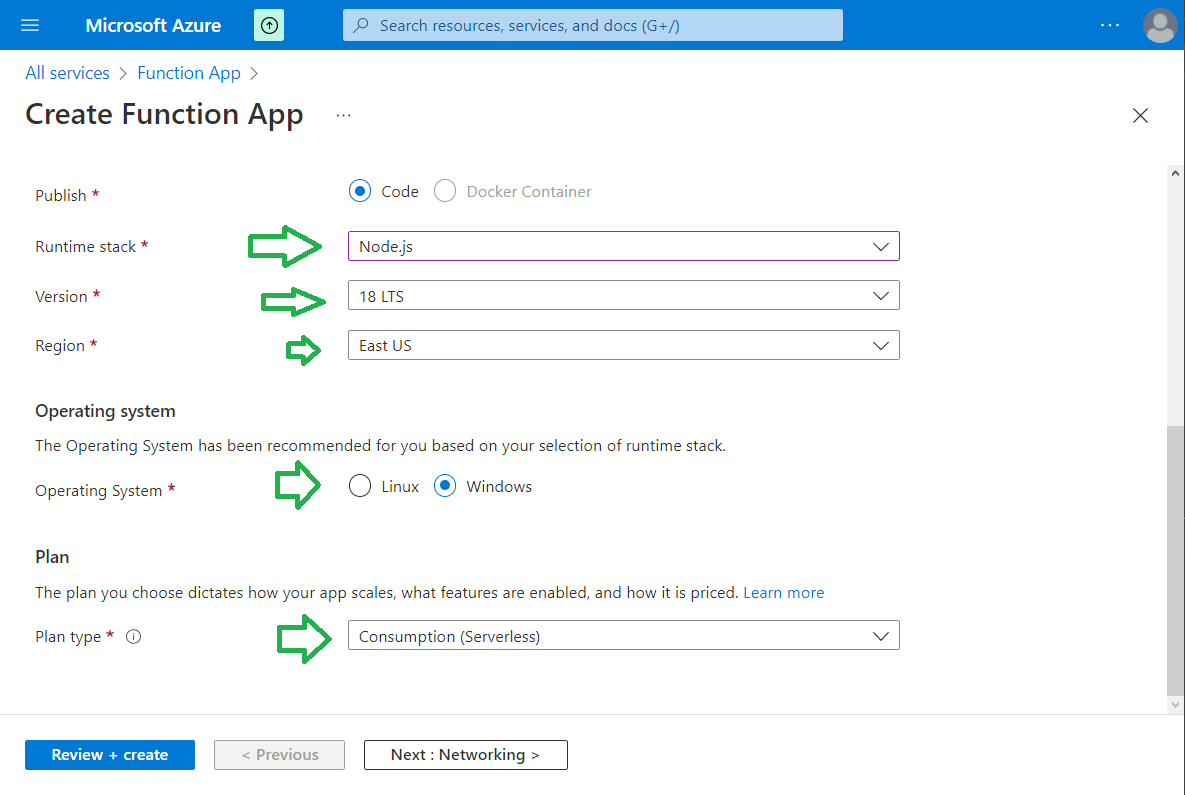The image size is (1185, 795).
Task: Click the Publish field label
Action: tap(60, 195)
